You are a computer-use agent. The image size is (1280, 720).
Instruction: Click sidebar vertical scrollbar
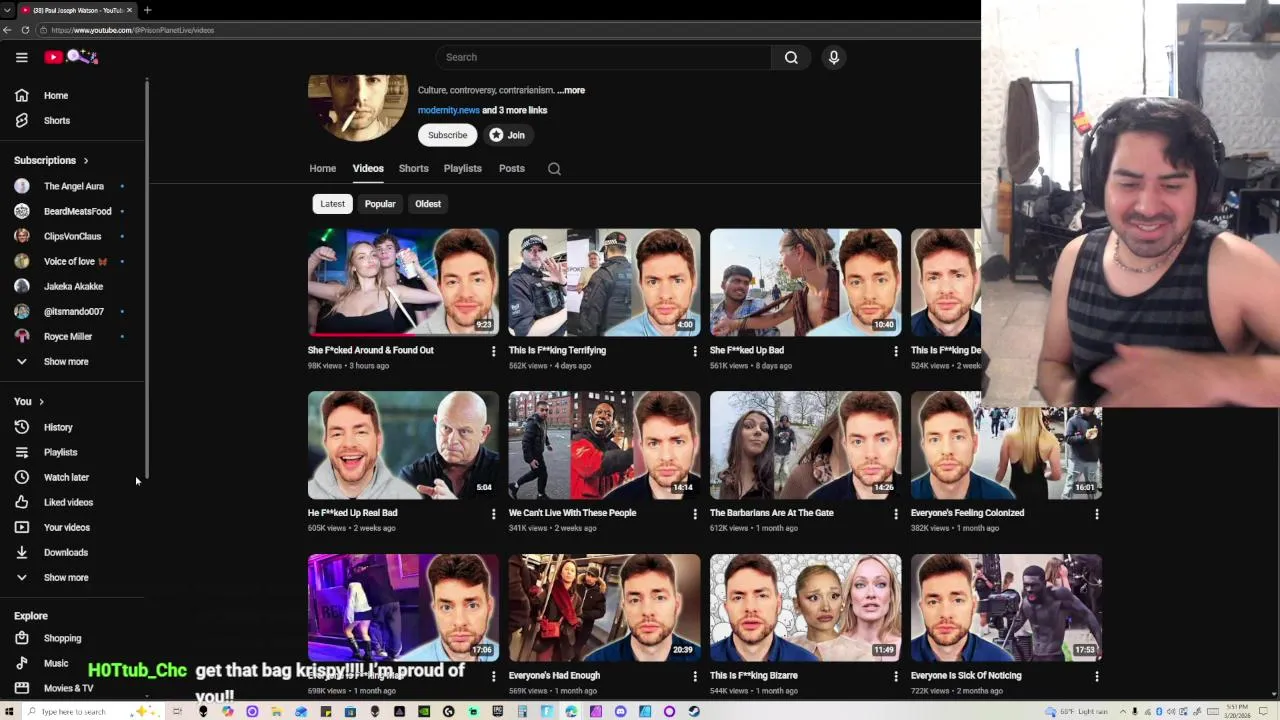147,278
